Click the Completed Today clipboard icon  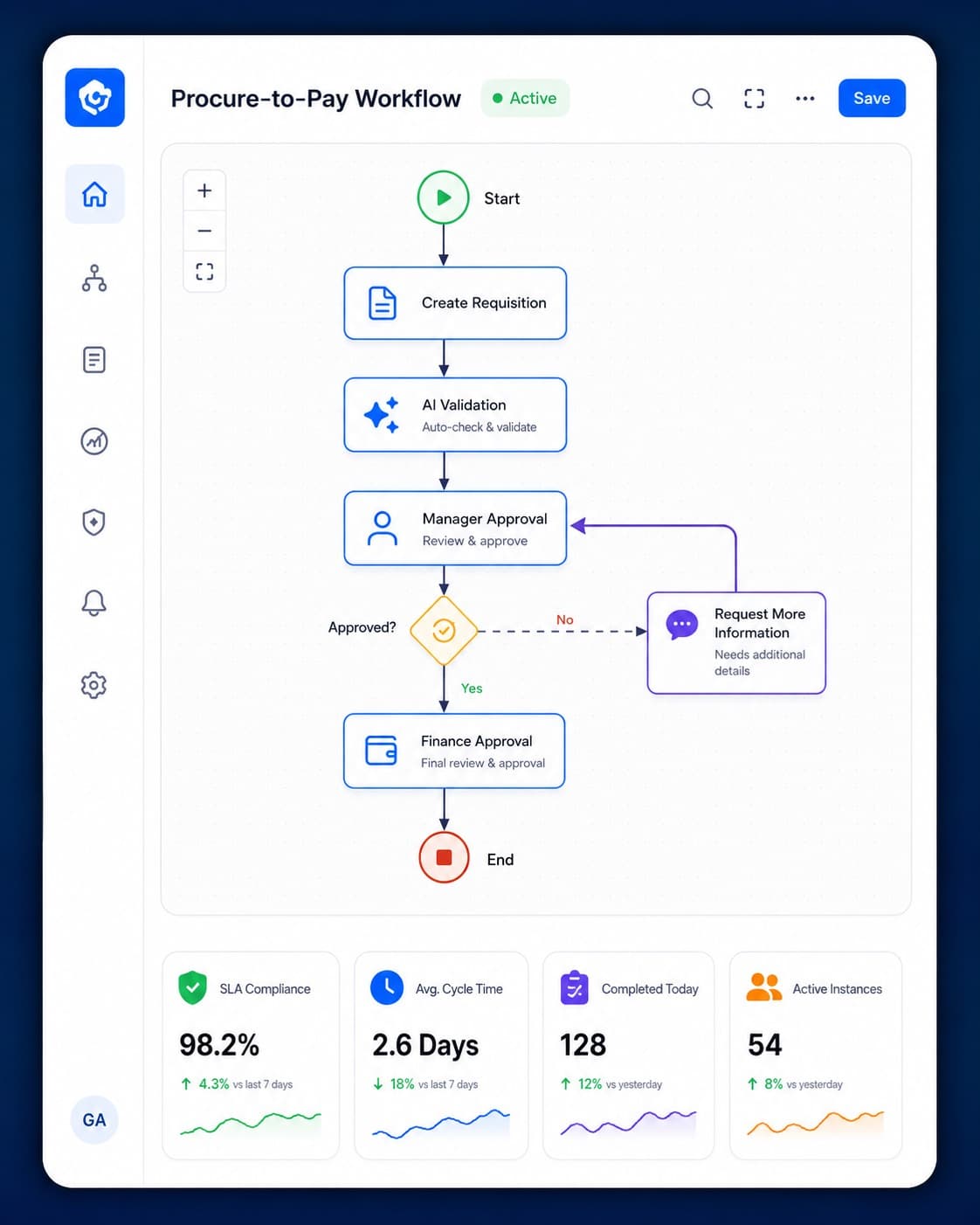coord(575,988)
